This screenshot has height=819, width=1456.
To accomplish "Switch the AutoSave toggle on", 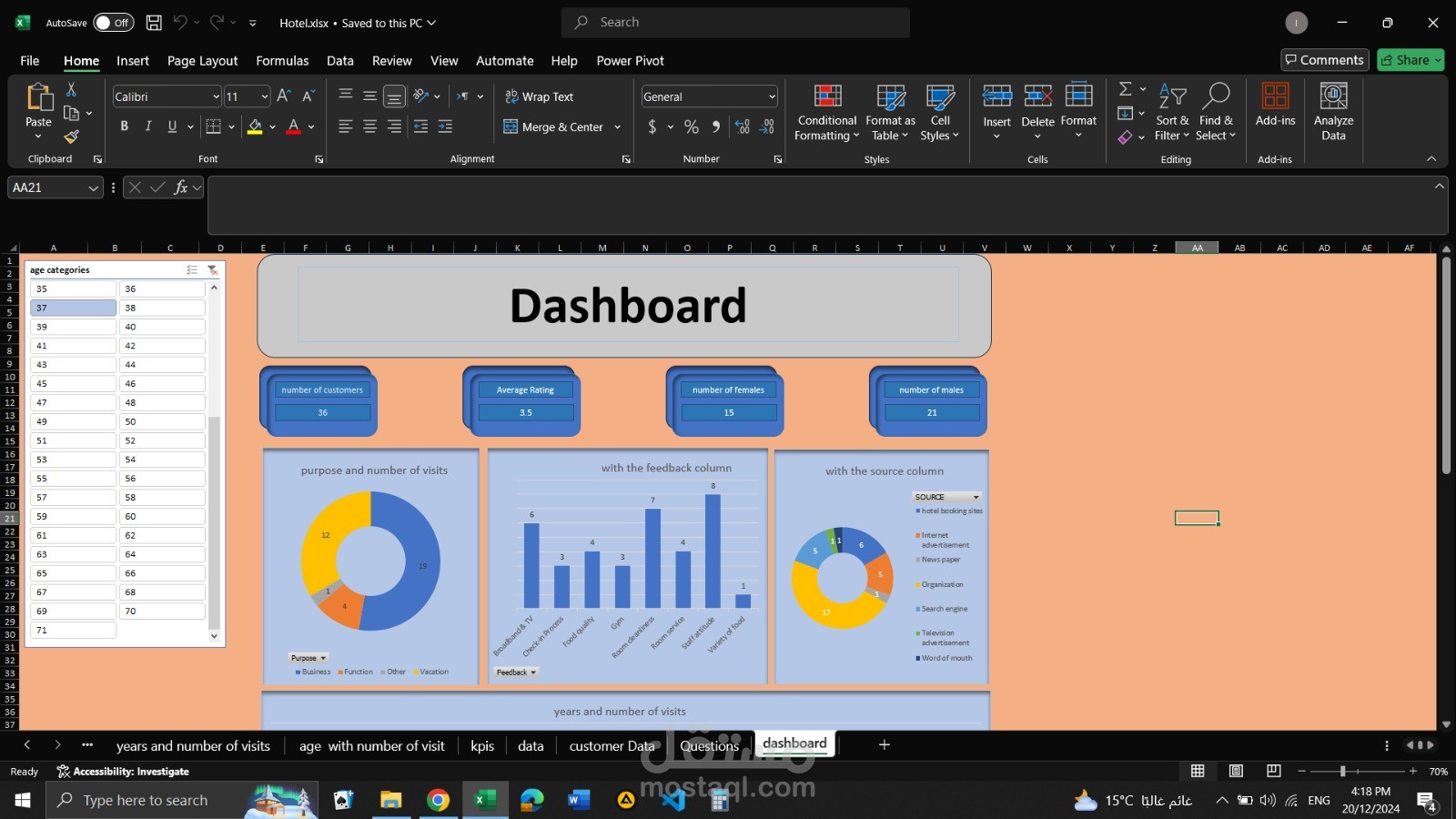I will (113, 23).
